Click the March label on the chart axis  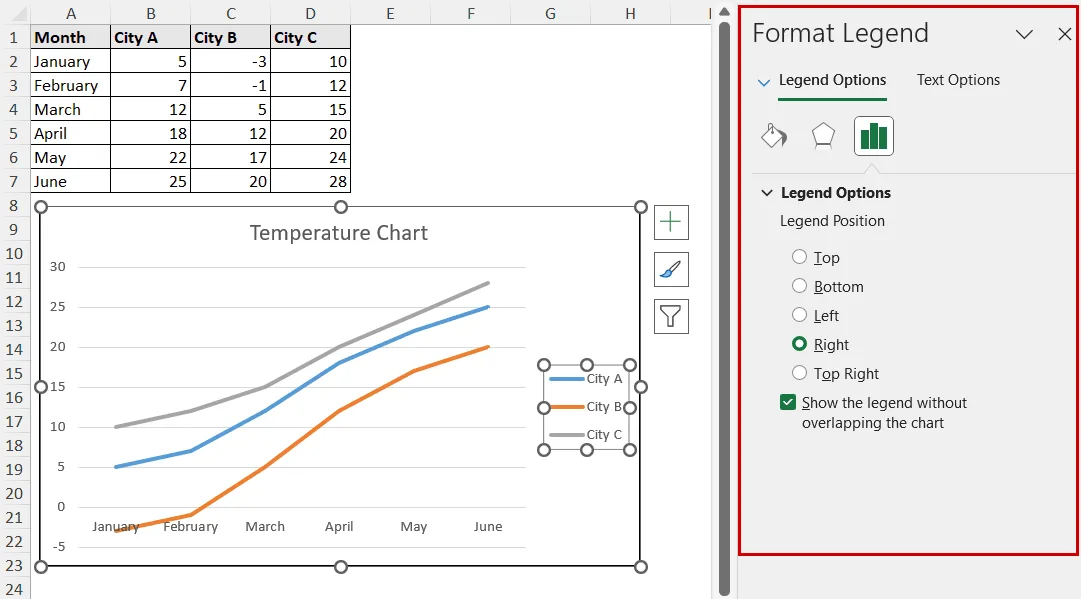click(265, 527)
